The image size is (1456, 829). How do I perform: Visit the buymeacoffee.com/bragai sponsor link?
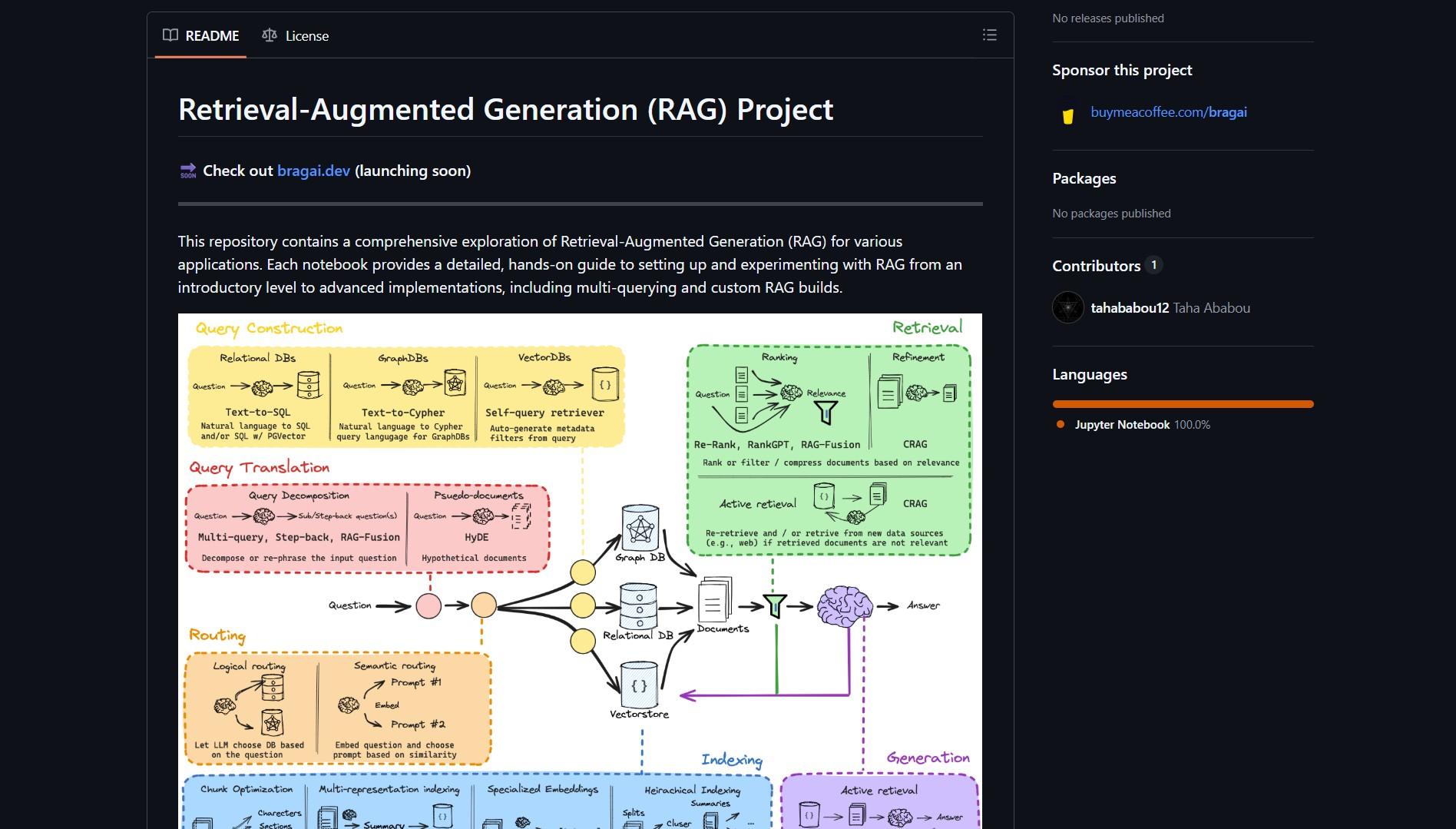pos(1168,112)
